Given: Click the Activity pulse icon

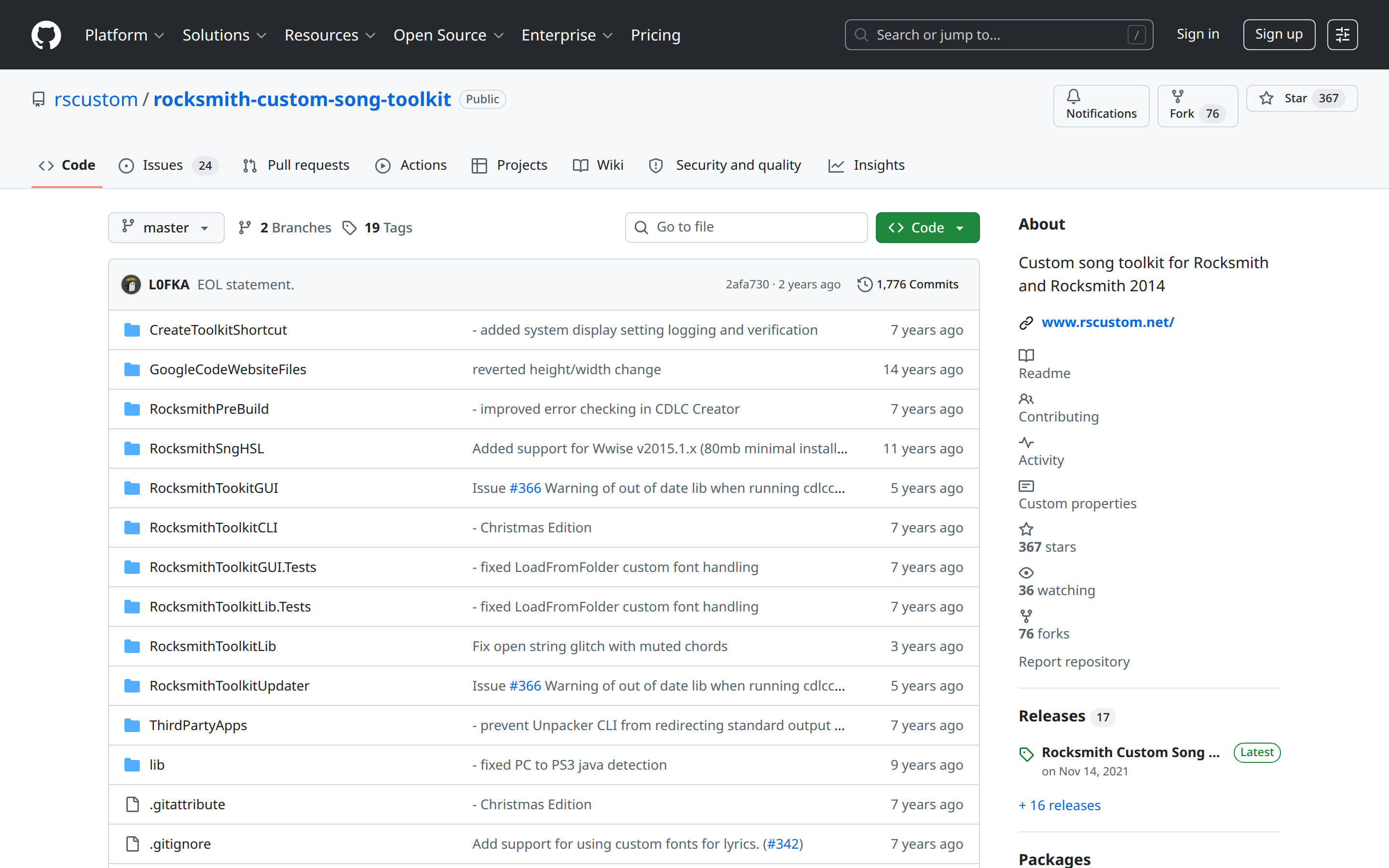Looking at the screenshot, I should 1026,442.
